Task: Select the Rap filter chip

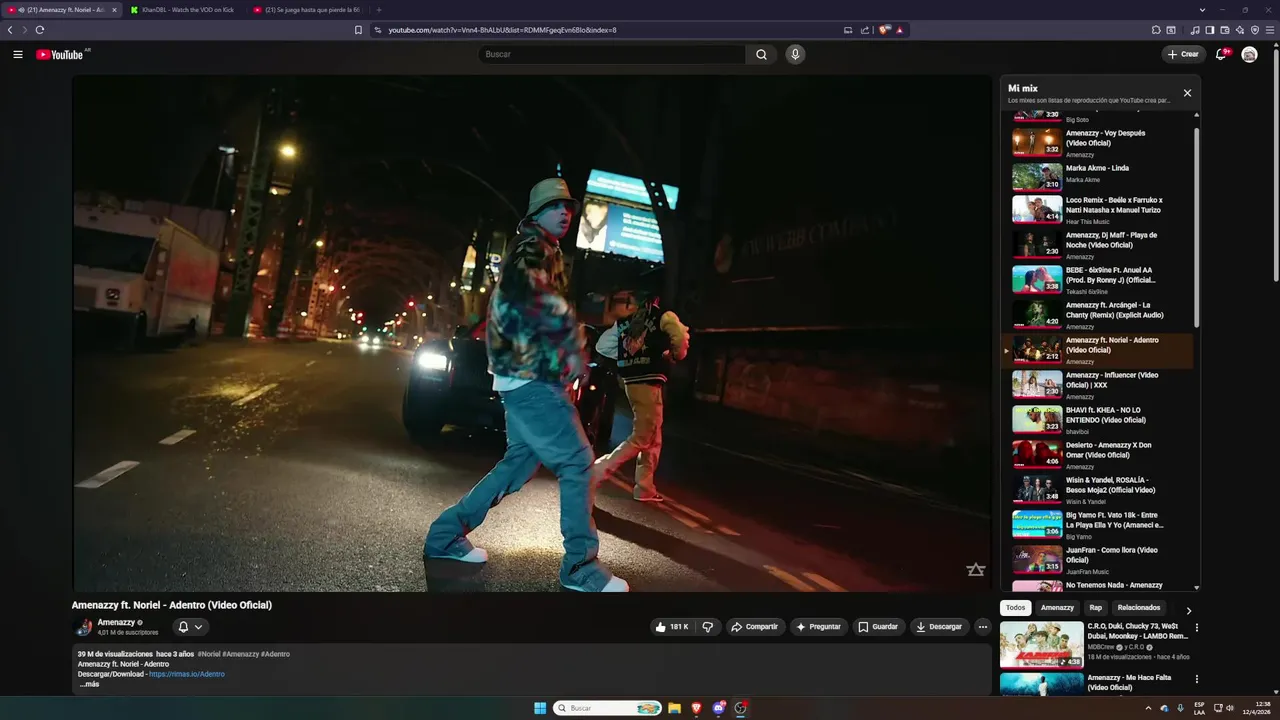Action: 1096,608
